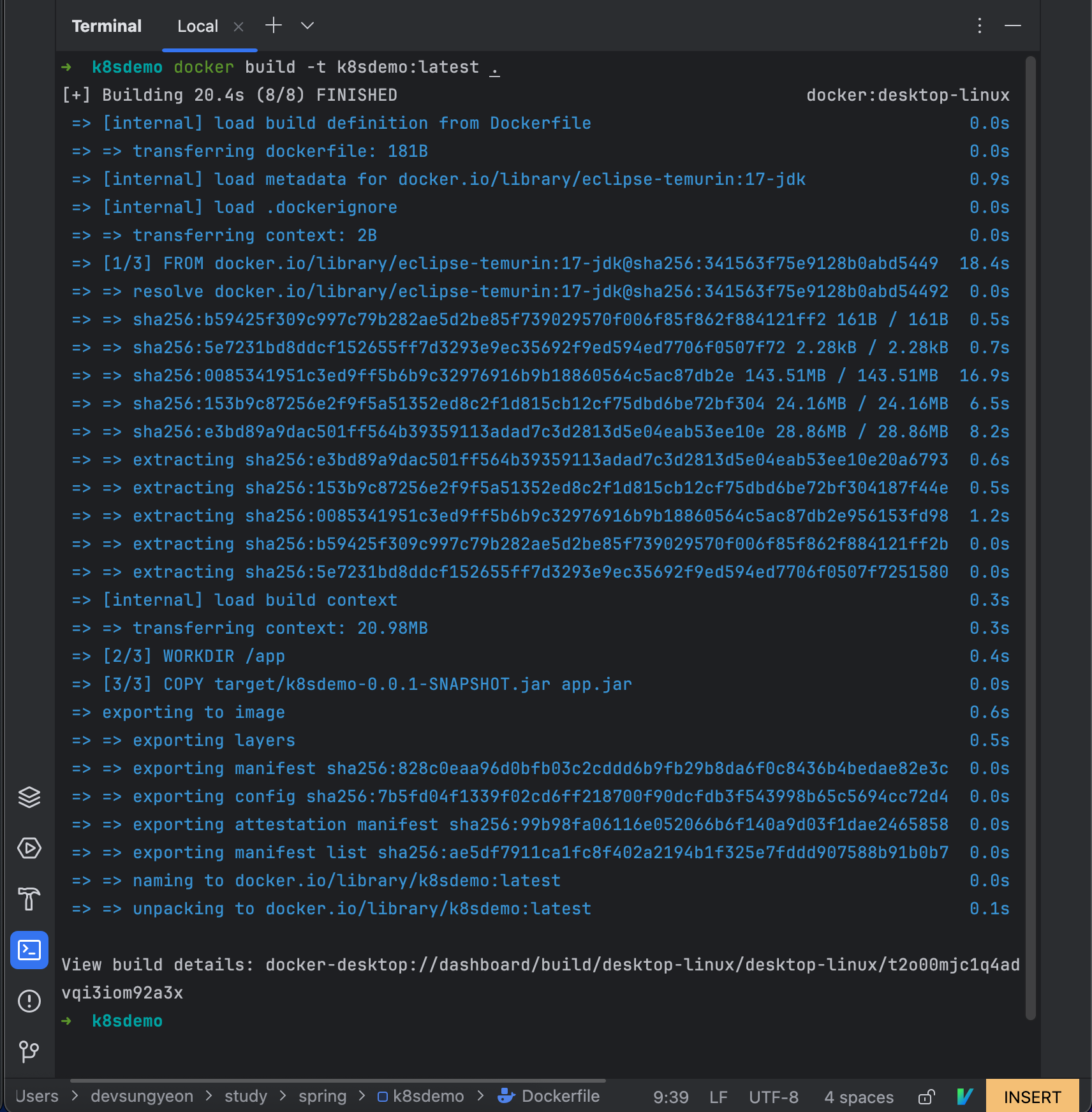
Task: Toggle the Terminal tool window icon
Action: click(29, 950)
